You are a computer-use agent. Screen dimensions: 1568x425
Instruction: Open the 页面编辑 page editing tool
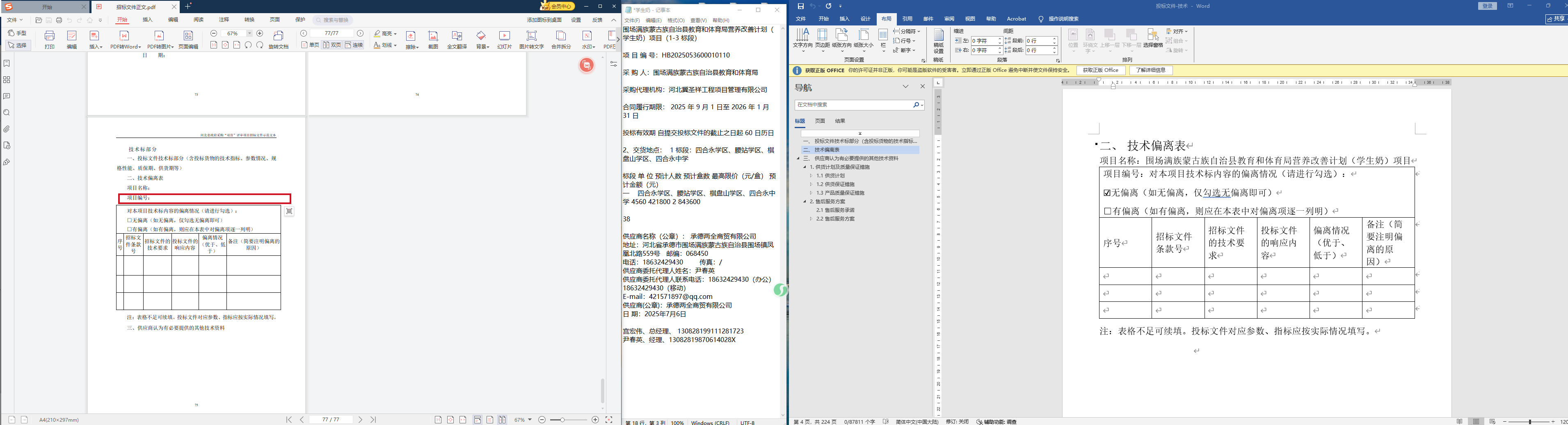(188, 36)
